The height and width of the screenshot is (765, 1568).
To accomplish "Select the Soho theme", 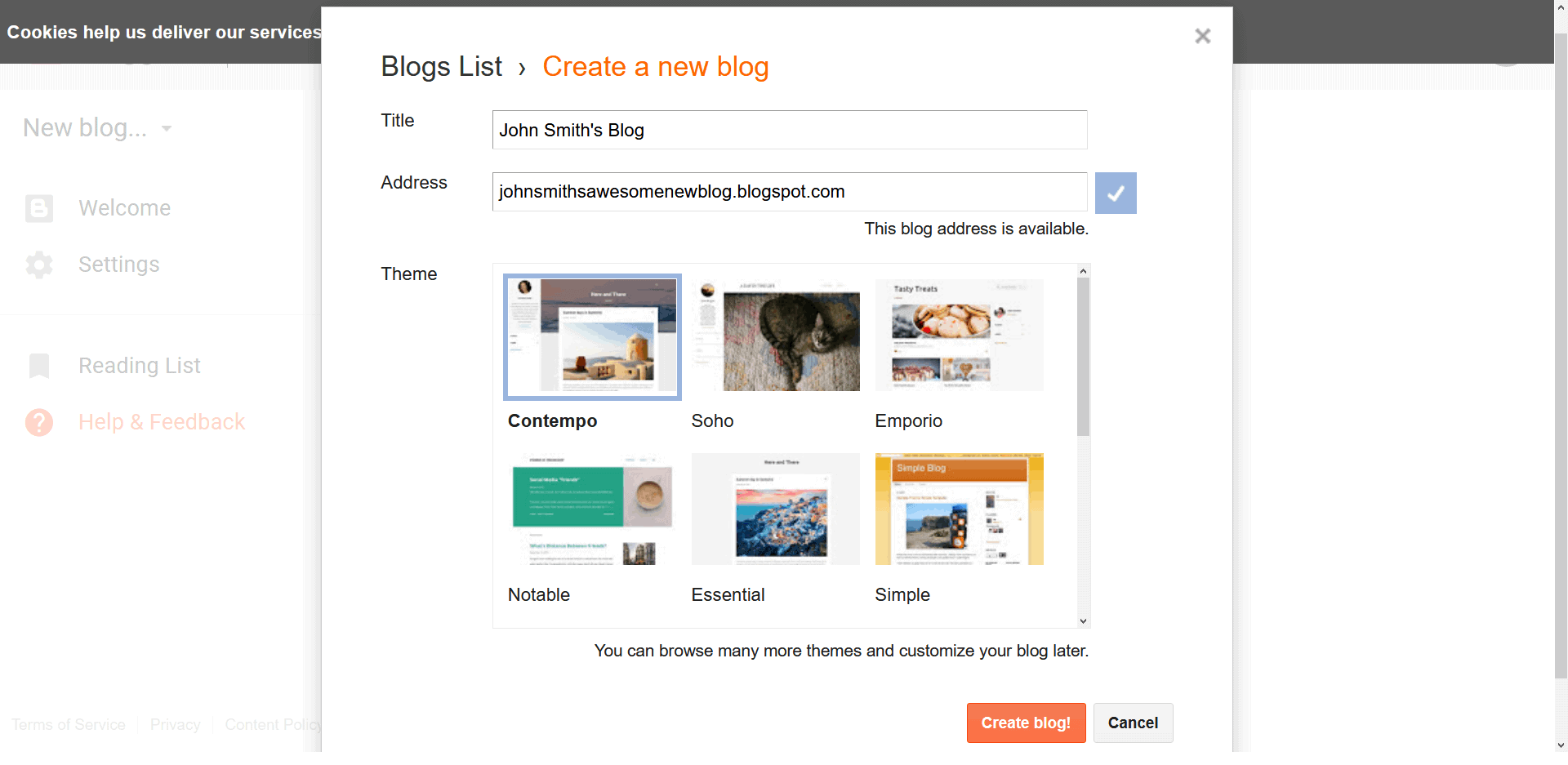I will [x=775, y=335].
